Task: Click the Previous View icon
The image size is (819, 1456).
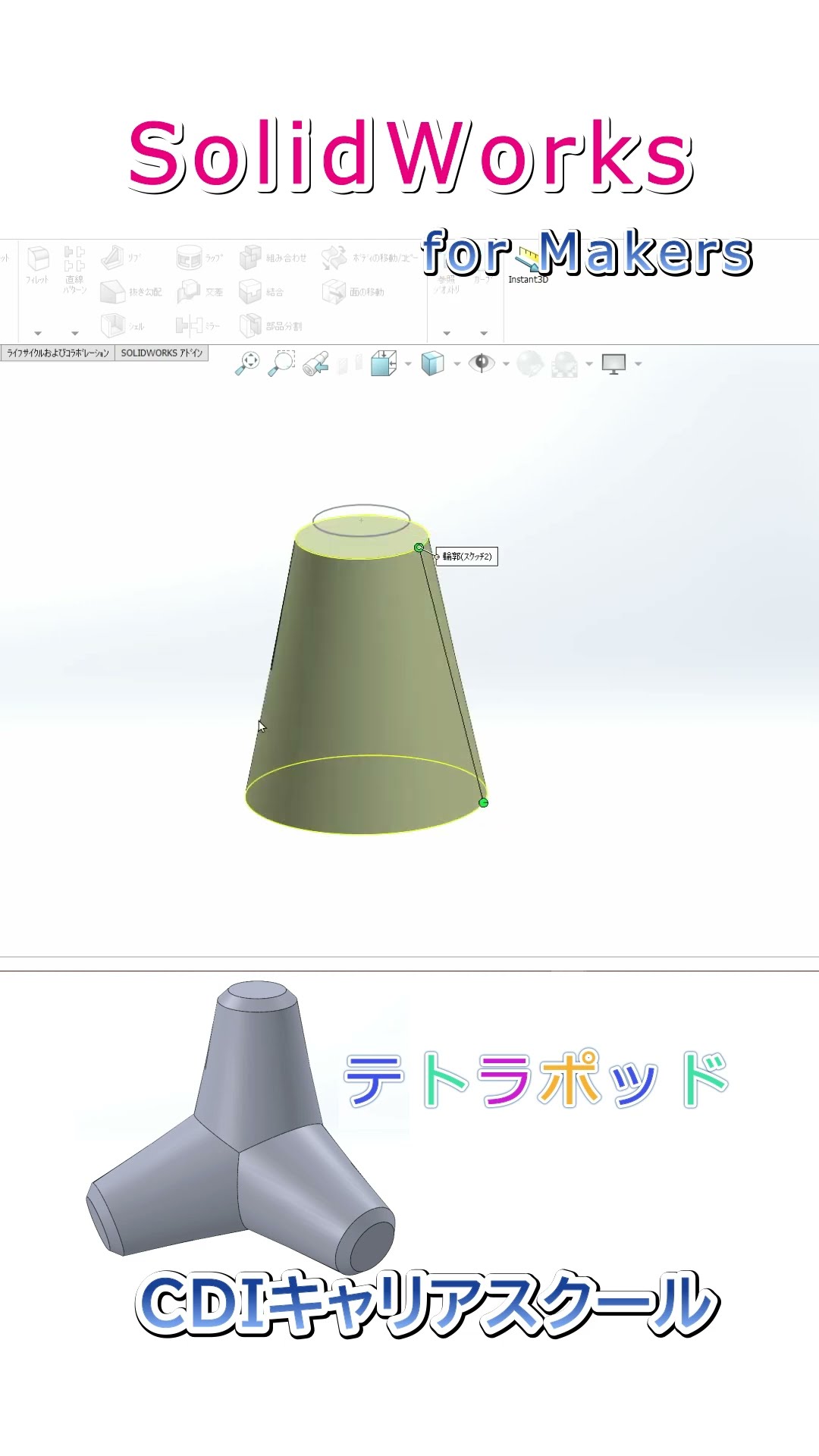Action: tap(315, 364)
